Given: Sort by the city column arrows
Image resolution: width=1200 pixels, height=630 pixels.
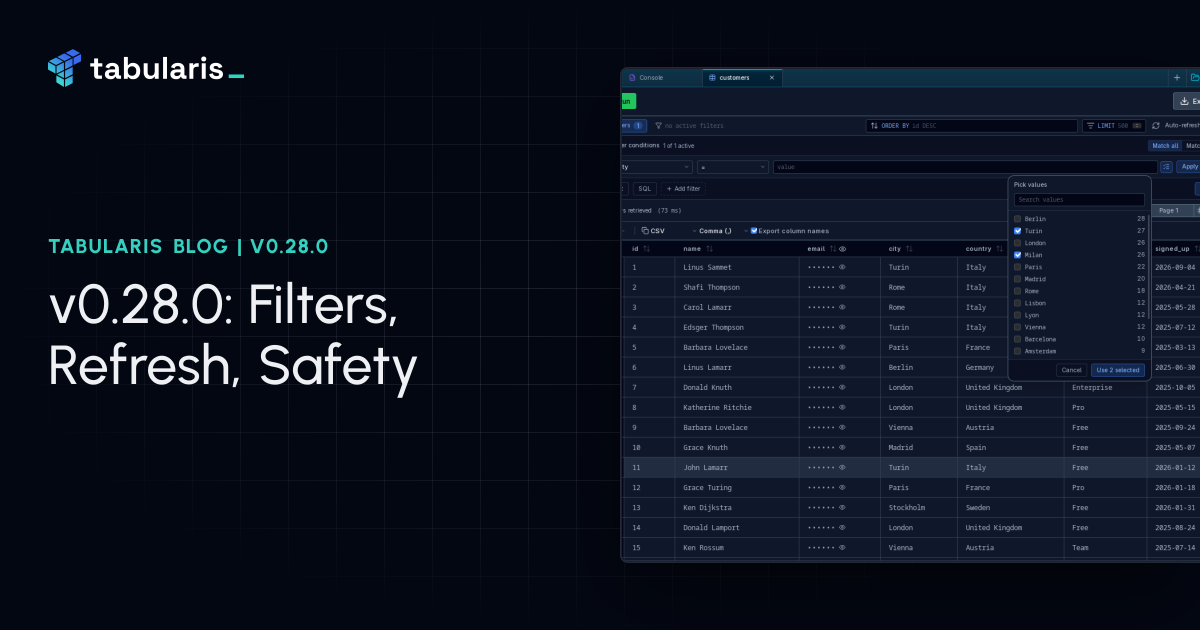Looking at the screenshot, I should (x=909, y=249).
